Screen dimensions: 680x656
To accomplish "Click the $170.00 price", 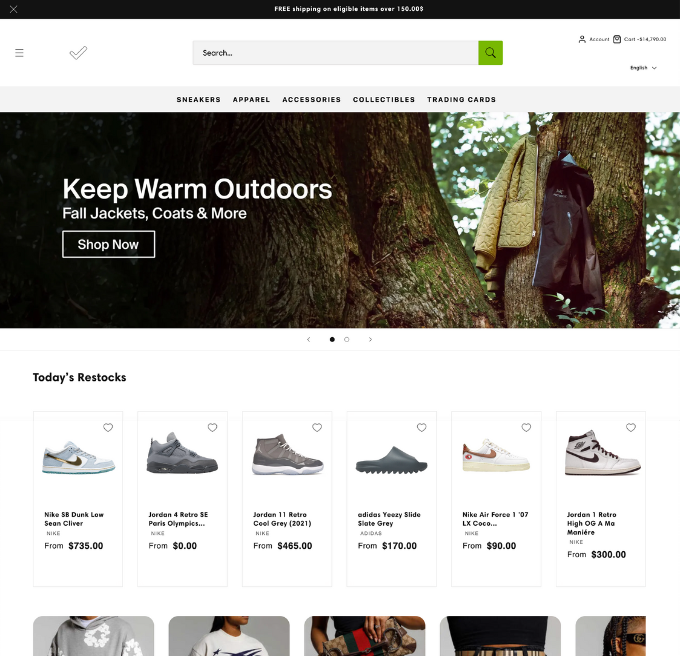I will click(399, 546).
